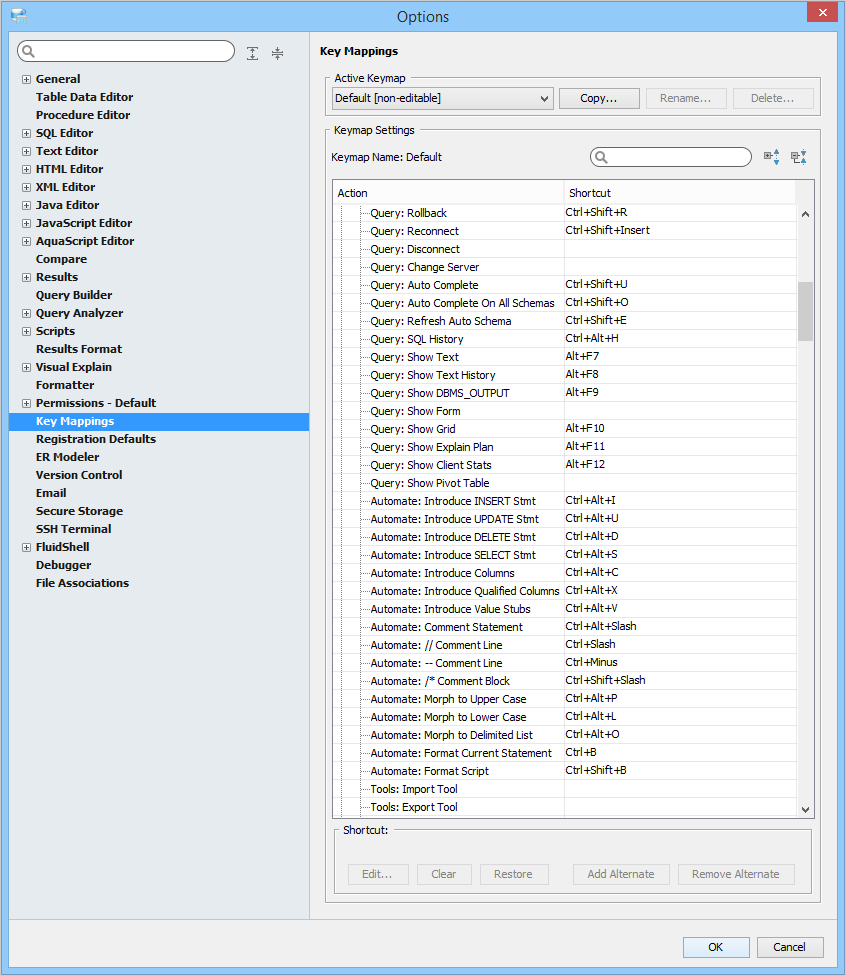Select 'Tools: Import Tool' row

pyautogui.click(x=565, y=789)
